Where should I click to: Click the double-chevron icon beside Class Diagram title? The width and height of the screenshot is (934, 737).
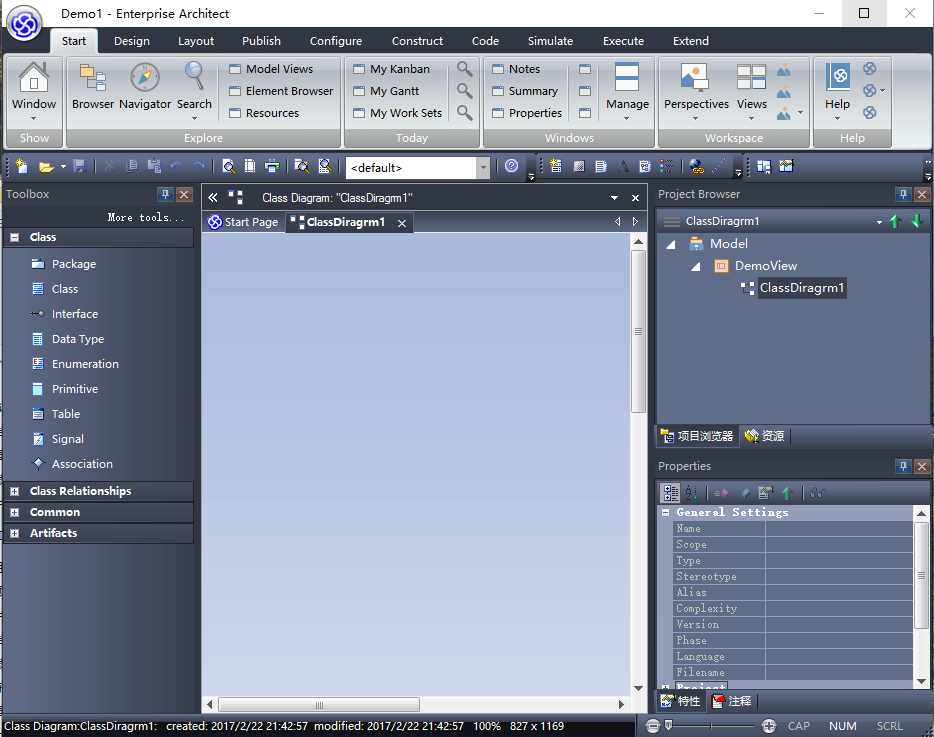(x=213, y=198)
